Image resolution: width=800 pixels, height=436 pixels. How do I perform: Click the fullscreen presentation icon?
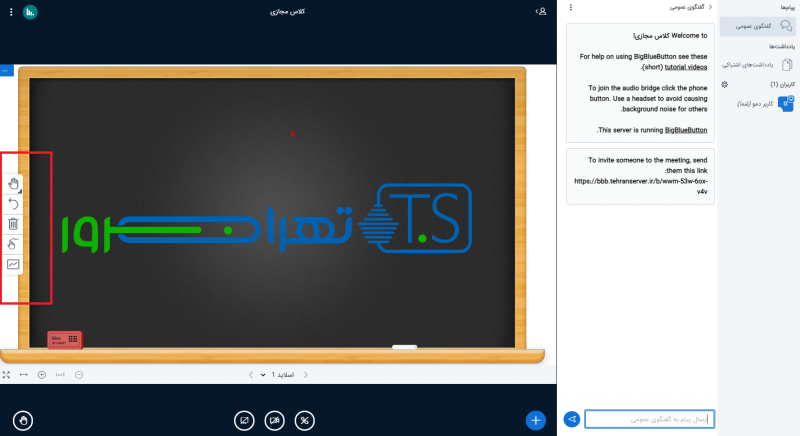[x=7, y=375]
